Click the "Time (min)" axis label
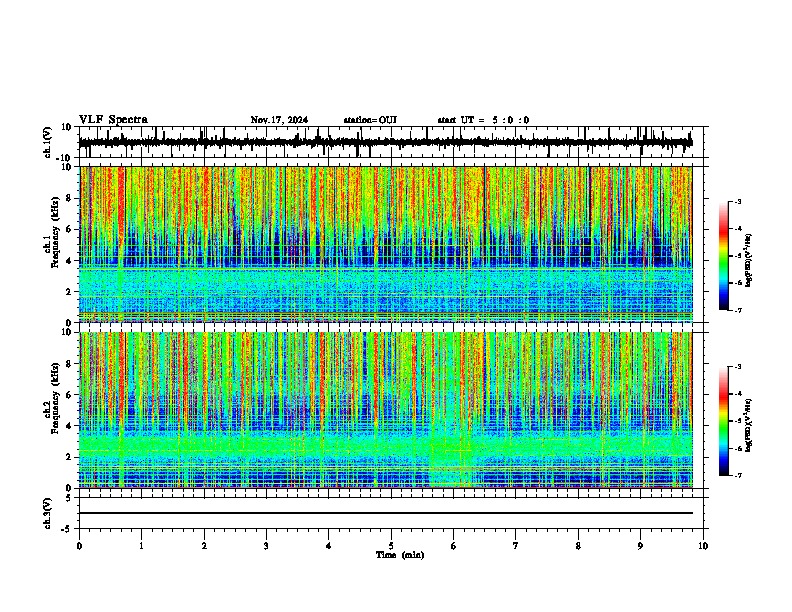 coord(400,555)
